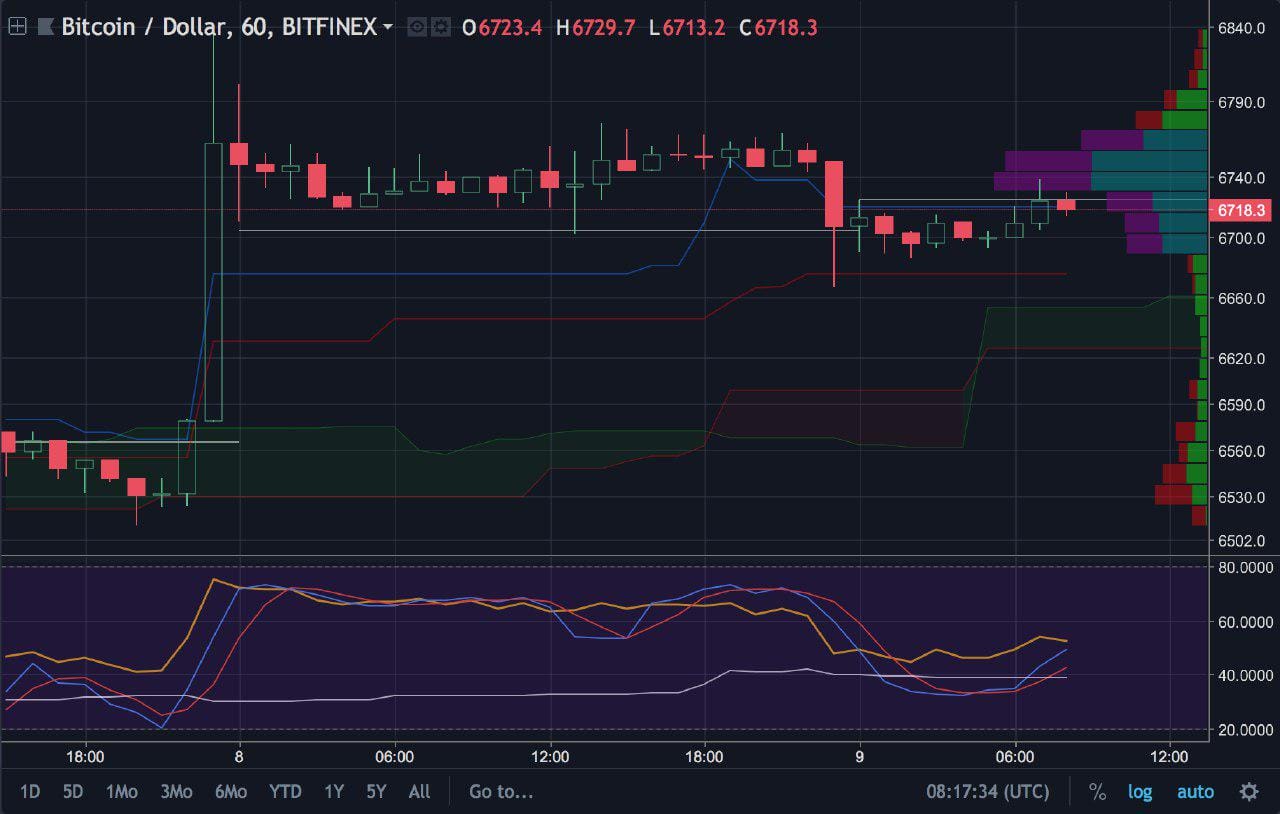This screenshot has height=814, width=1280.
Task: Select the 1Mo time range
Action: pyautogui.click(x=121, y=792)
